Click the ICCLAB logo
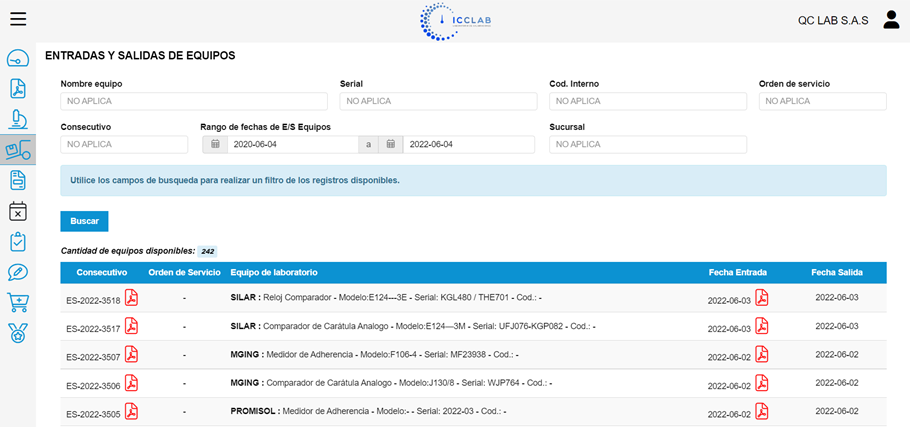 [456, 20]
